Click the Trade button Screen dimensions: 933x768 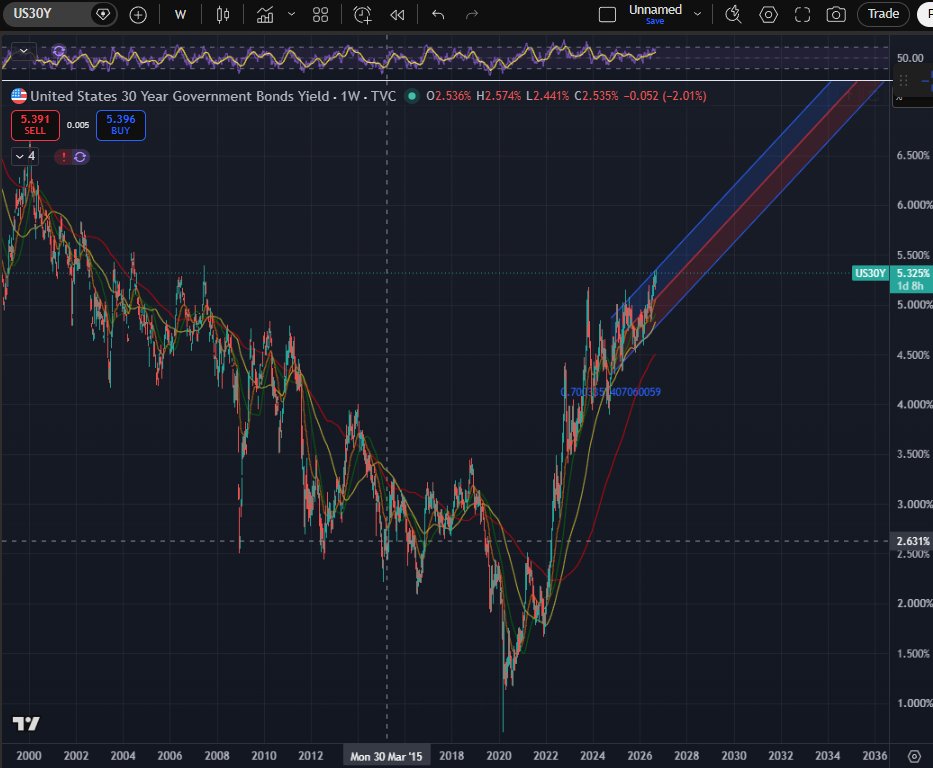tap(883, 14)
